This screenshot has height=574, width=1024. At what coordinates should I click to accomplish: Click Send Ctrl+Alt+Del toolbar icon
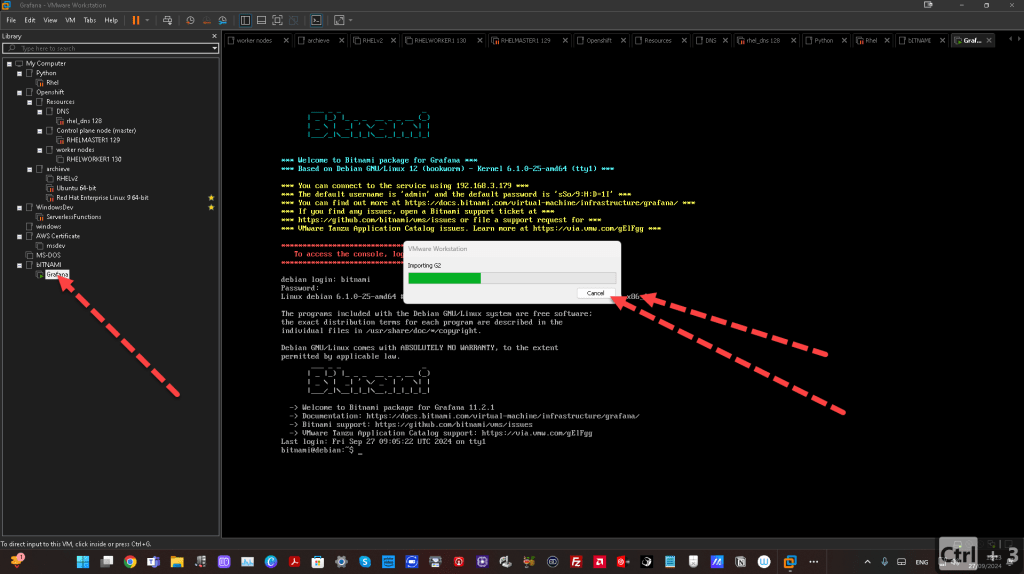click(x=167, y=20)
